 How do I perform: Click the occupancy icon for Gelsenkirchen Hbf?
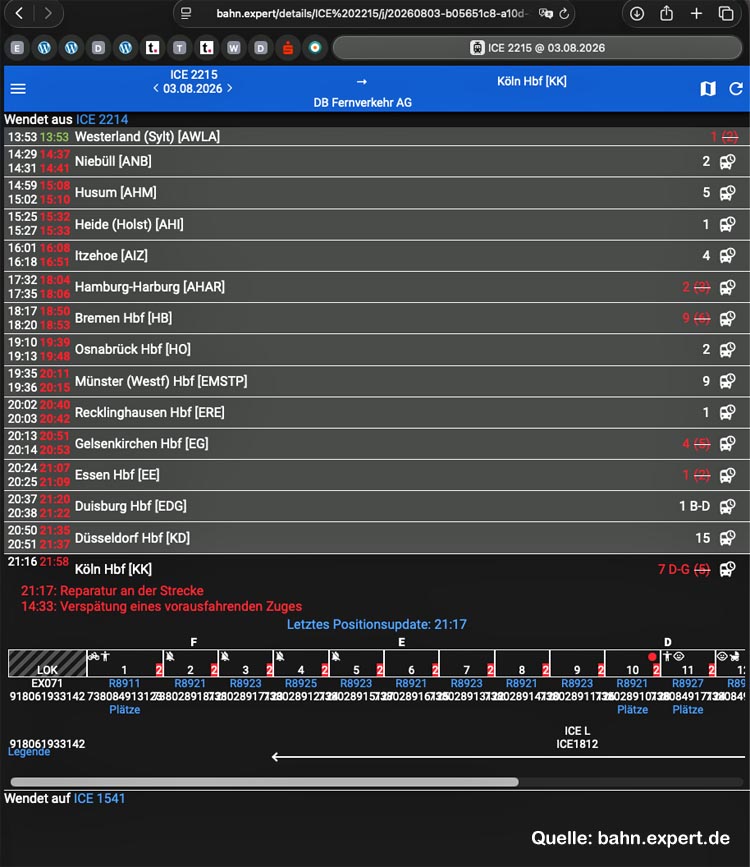[x=727, y=443]
